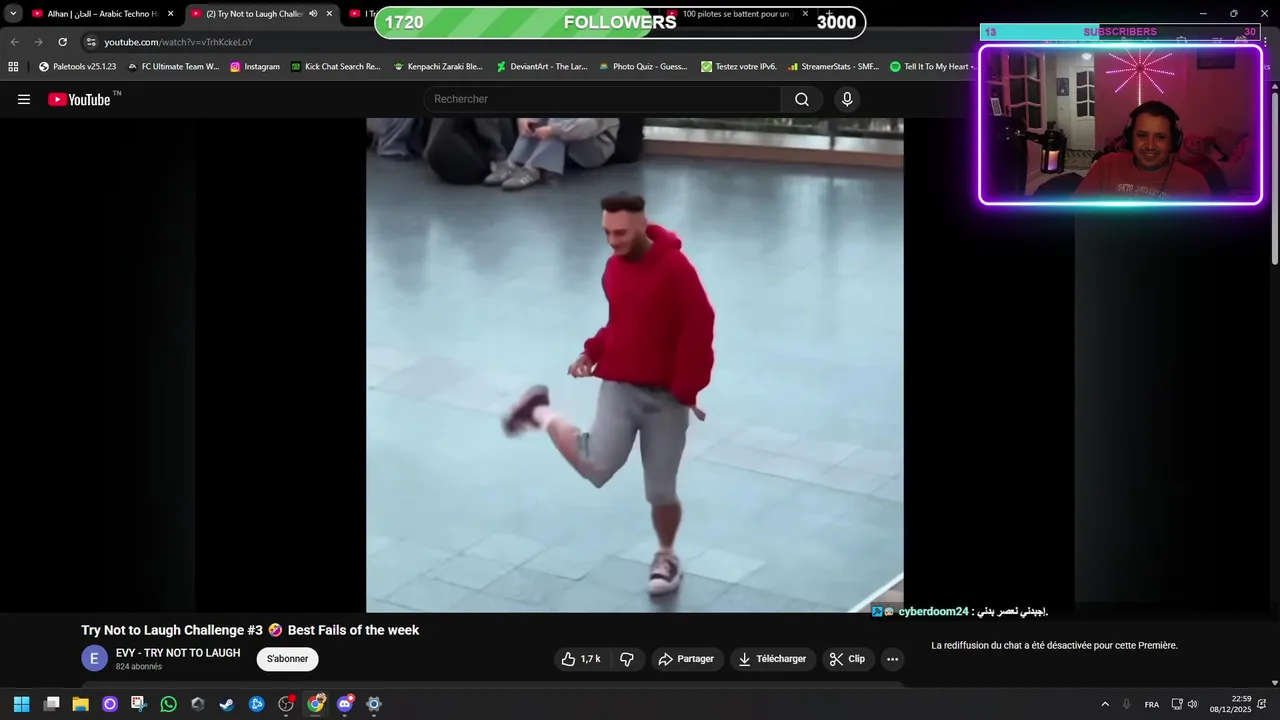Open the Partager share option
Viewport: 1280px width, 720px height.
[x=687, y=659]
